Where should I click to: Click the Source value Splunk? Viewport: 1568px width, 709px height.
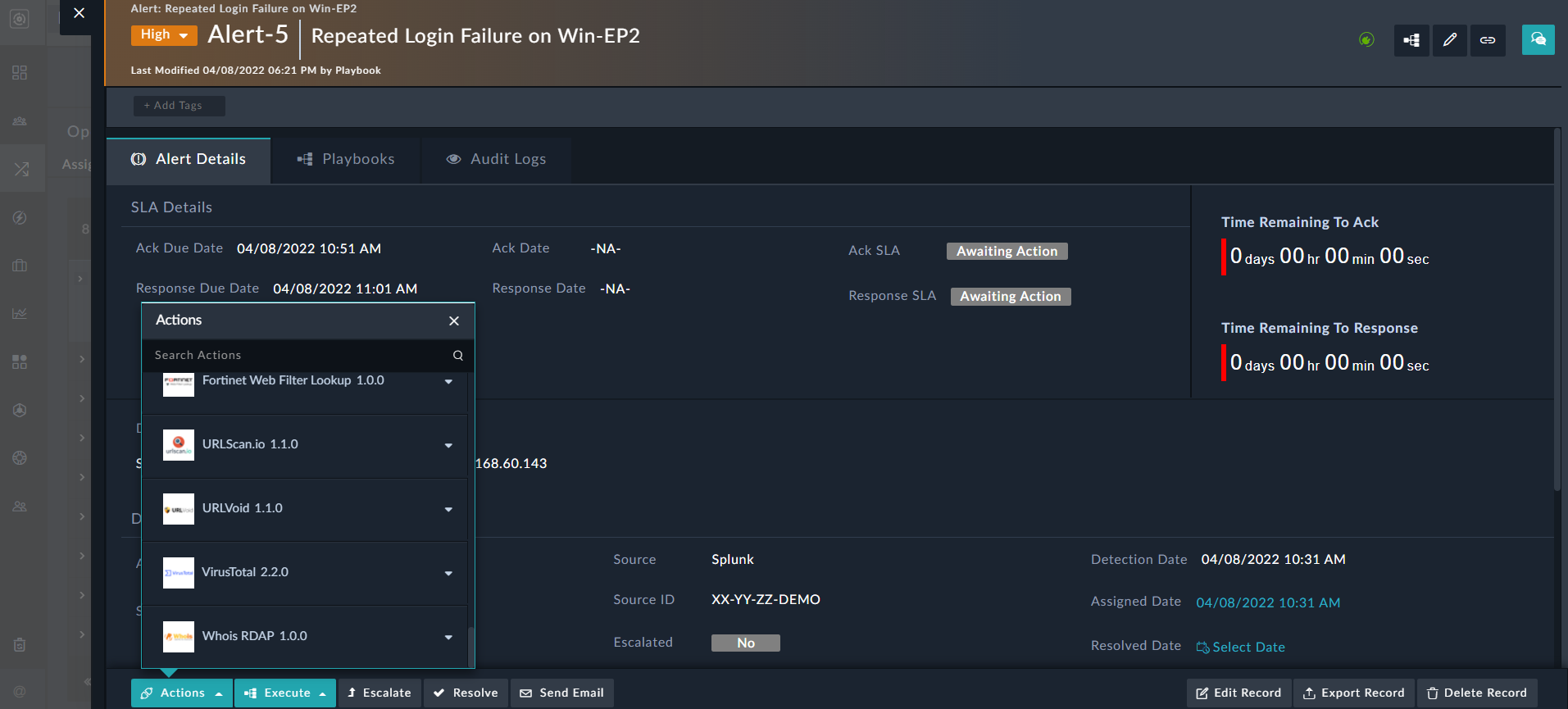[x=733, y=559]
